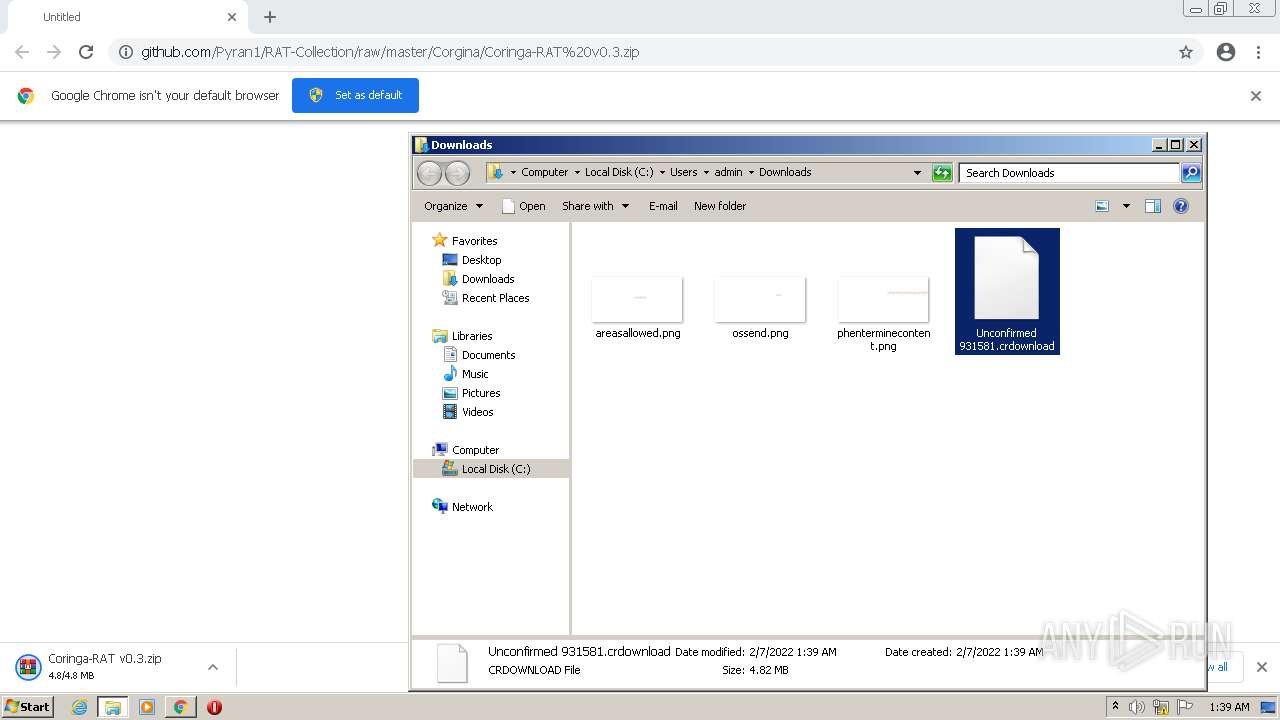Click Coringa-RAT v0.3.zip download item
Viewport: 1280px width, 720px height.
tap(104, 666)
